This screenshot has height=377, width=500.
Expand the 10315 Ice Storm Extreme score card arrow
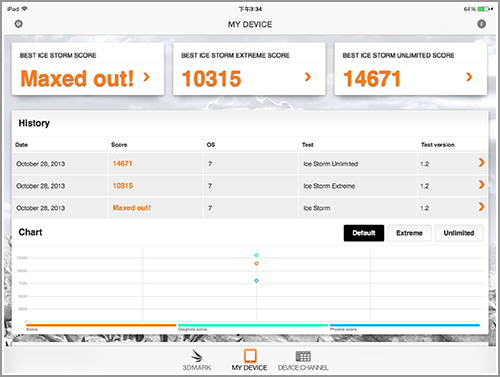click(308, 77)
